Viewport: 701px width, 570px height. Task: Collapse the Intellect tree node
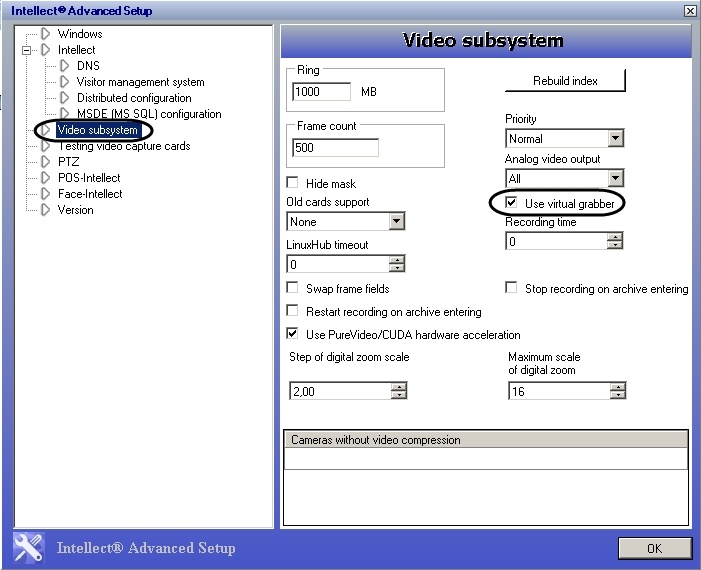pos(26,50)
